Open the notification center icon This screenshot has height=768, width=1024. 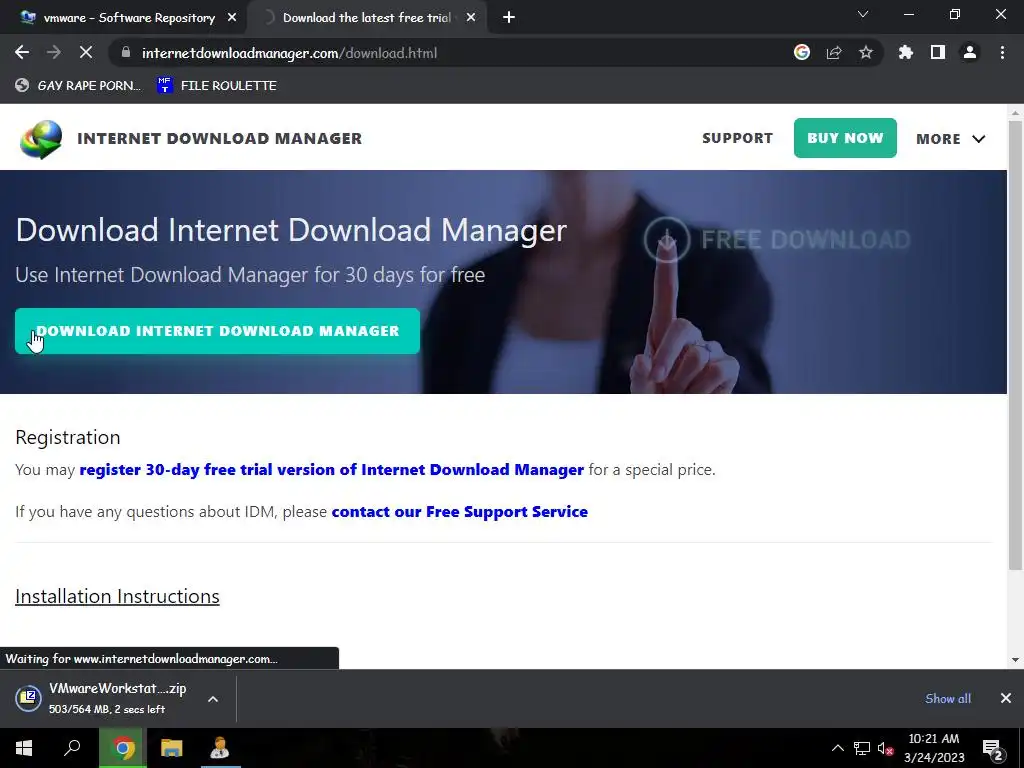pos(993,749)
